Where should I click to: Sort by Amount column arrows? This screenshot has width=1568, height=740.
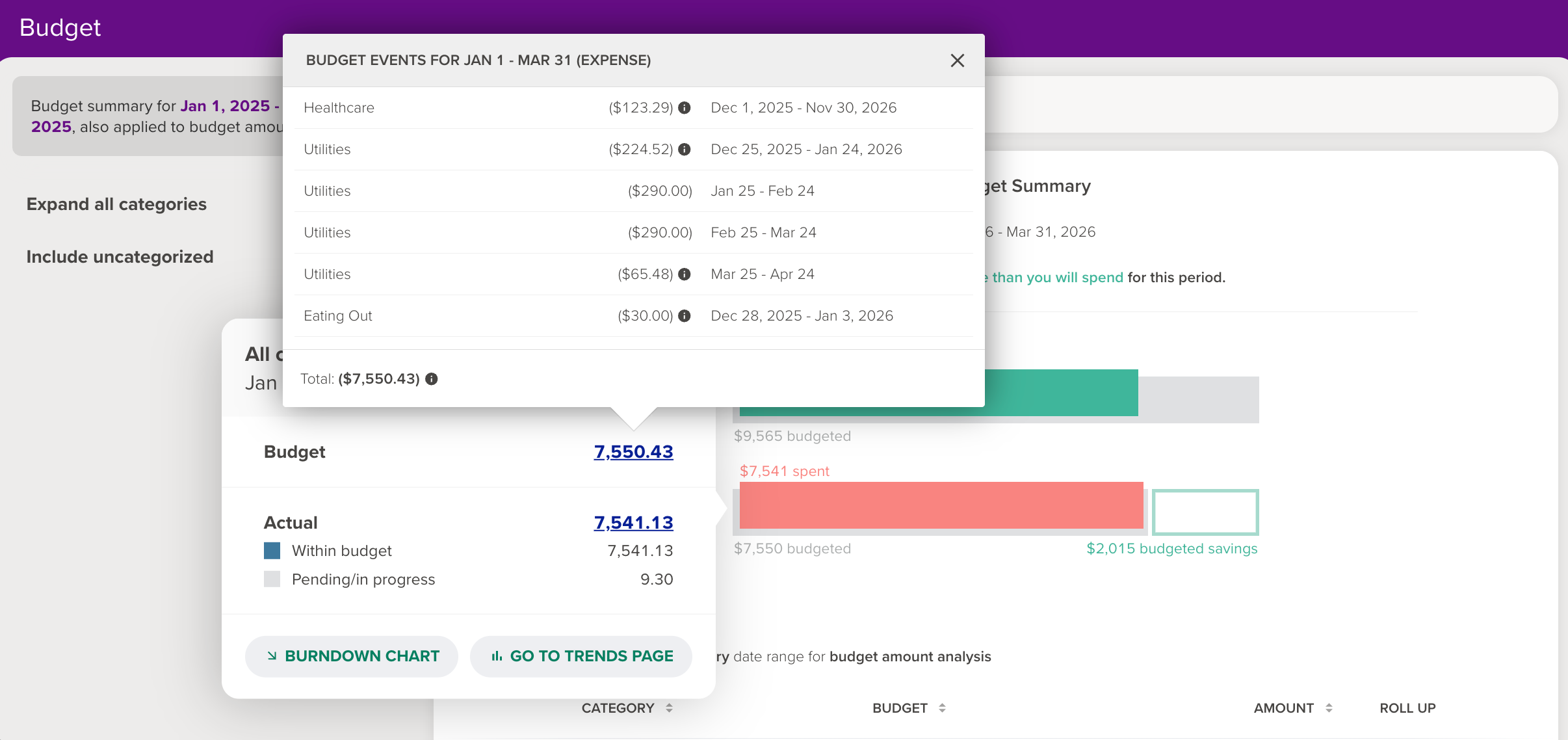coord(1329,708)
